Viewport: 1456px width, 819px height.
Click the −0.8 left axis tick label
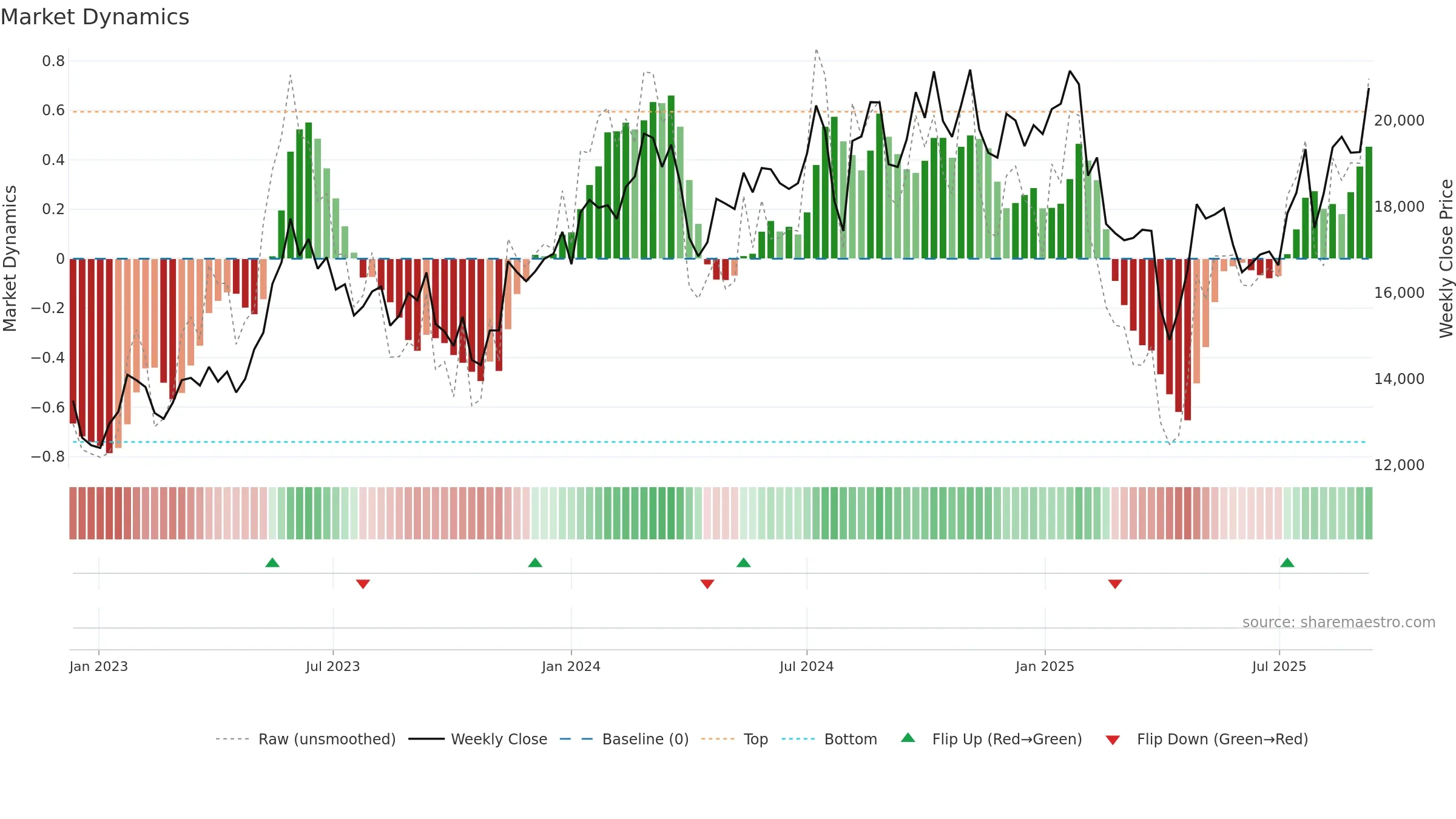48,456
